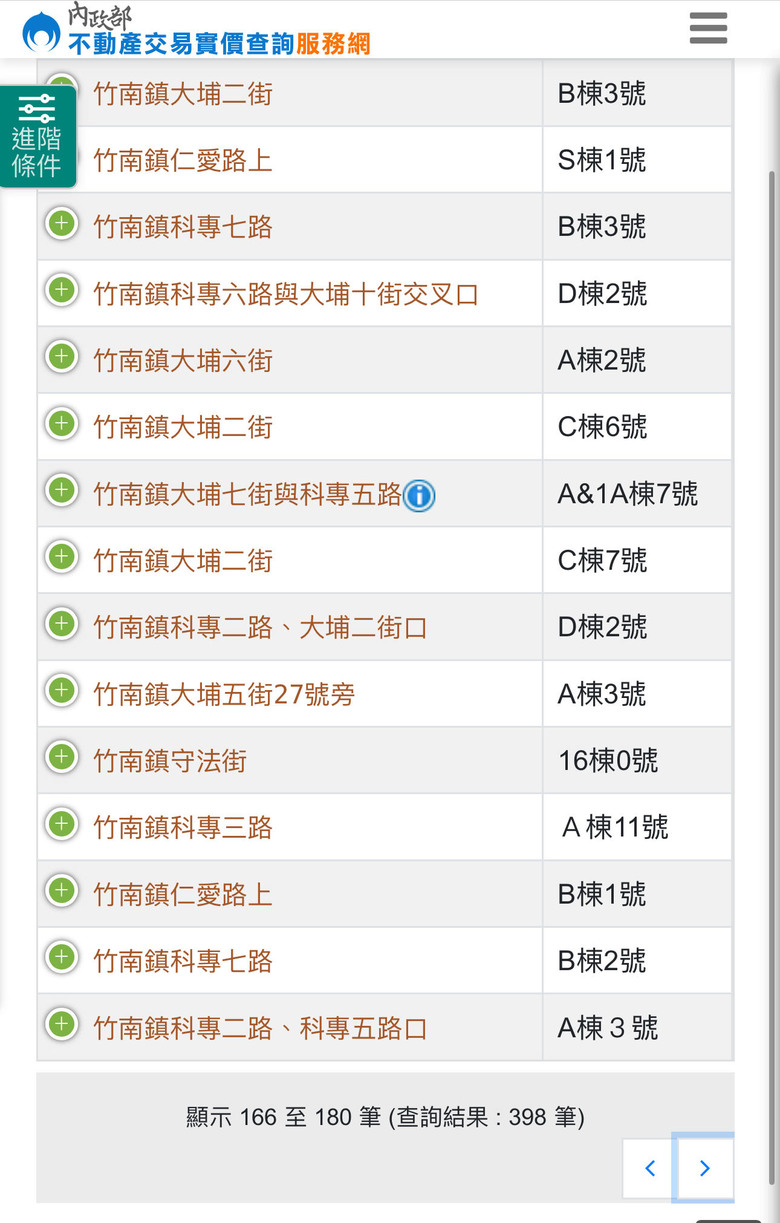Select the 竹南鎮科專七路 B棟2號 entry
Image resolution: width=780 pixels, height=1223 pixels.
pyautogui.click(x=183, y=962)
